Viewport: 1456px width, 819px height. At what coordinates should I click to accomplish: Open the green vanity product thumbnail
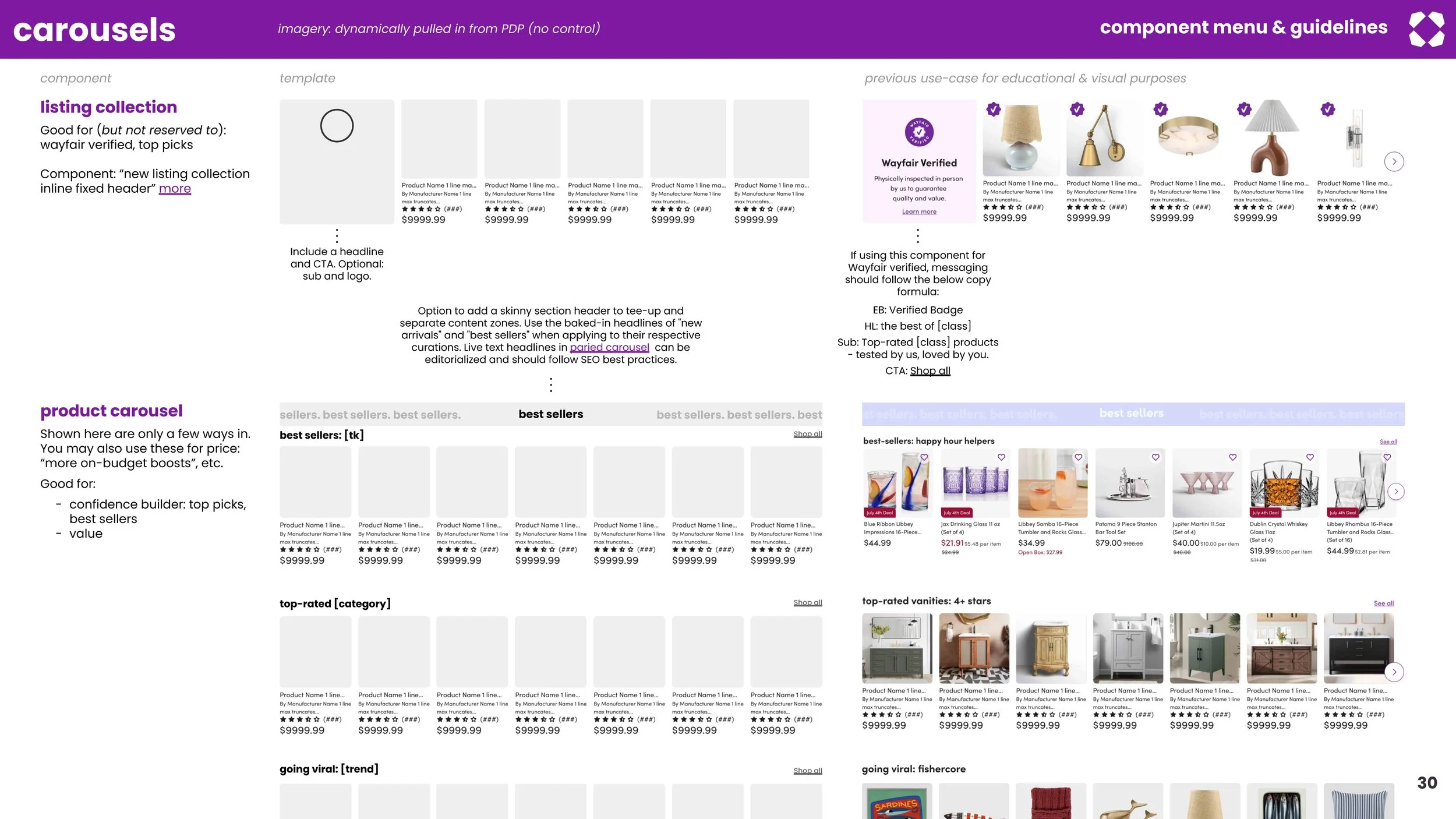(1204, 648)
